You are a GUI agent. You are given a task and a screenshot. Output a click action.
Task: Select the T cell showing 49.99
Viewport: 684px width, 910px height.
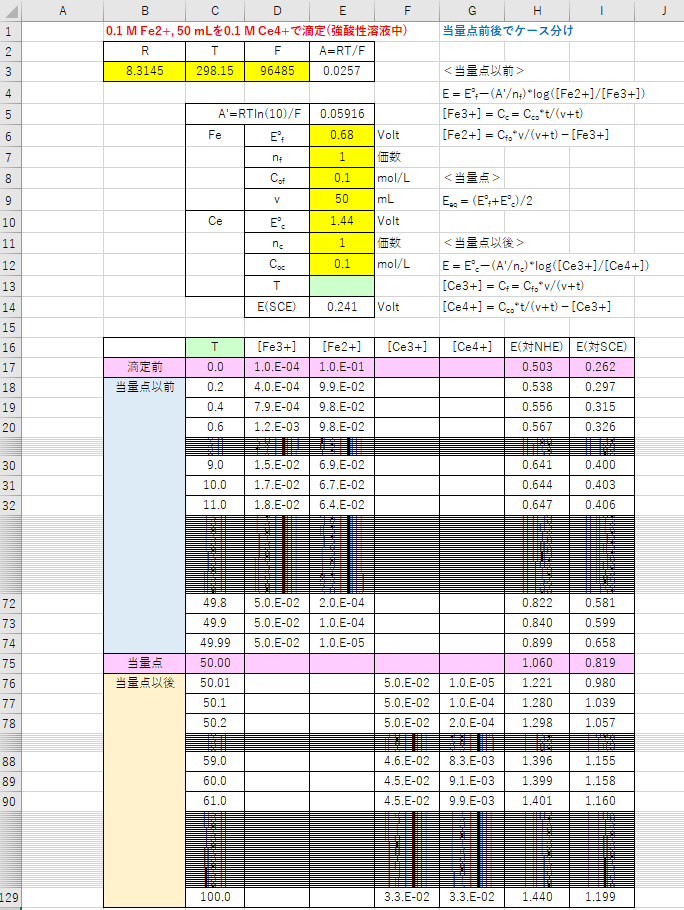coord(215,643)
